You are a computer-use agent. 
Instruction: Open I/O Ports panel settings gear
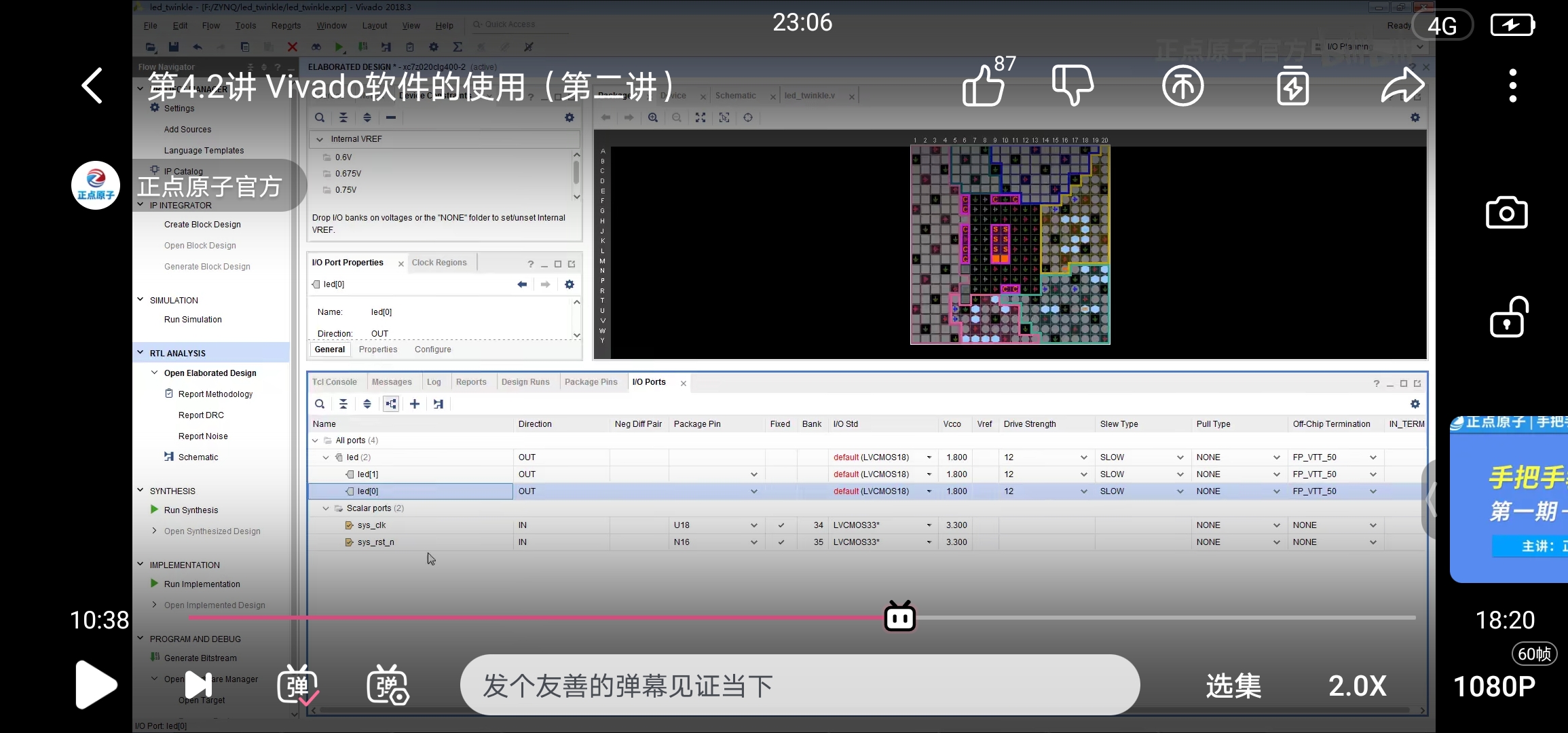tap(1415, 404)
